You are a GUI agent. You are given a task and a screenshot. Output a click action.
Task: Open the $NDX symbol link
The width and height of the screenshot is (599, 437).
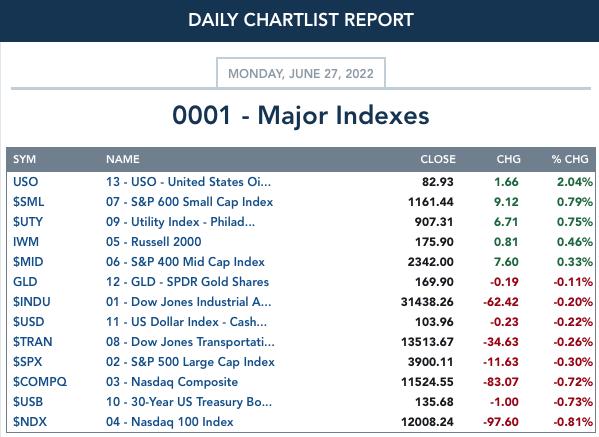(29, 422)
